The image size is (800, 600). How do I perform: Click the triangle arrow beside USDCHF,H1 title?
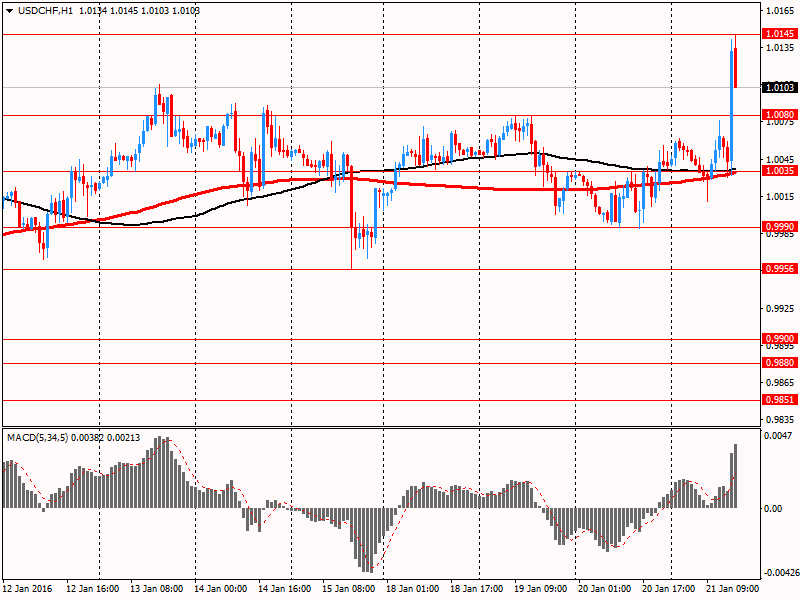[9, 10]
